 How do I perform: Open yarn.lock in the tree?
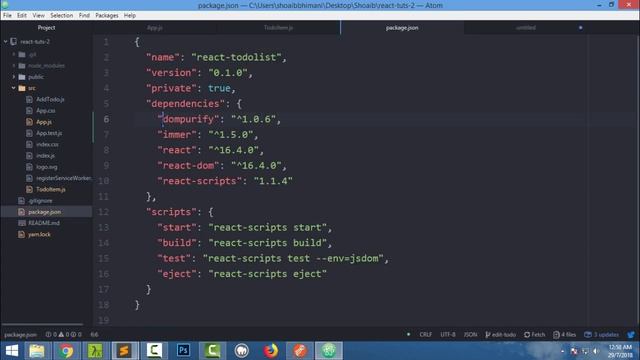pyautogui.click(x=39, y=234)
